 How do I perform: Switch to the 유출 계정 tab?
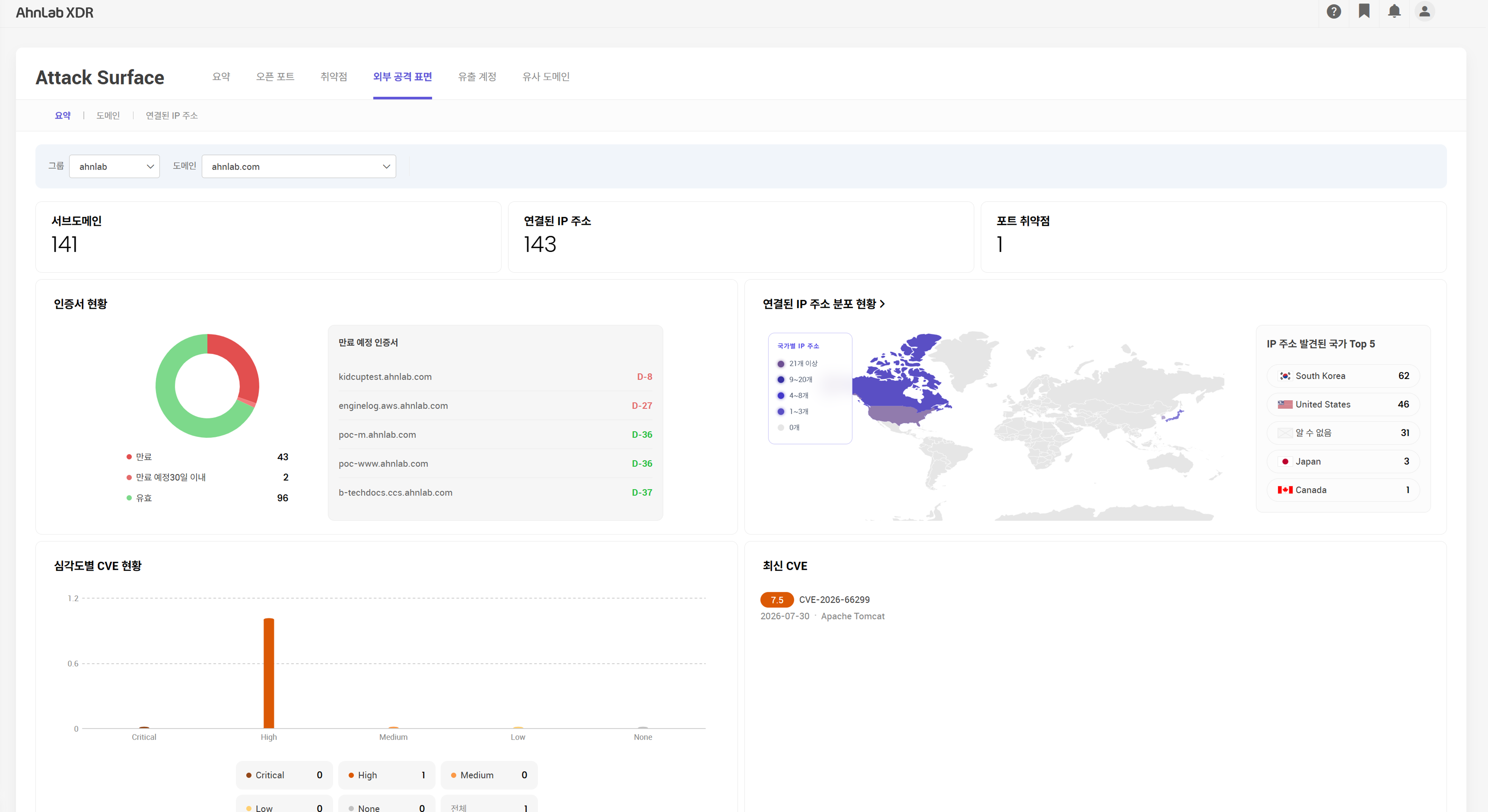click(x=477, y=76)
